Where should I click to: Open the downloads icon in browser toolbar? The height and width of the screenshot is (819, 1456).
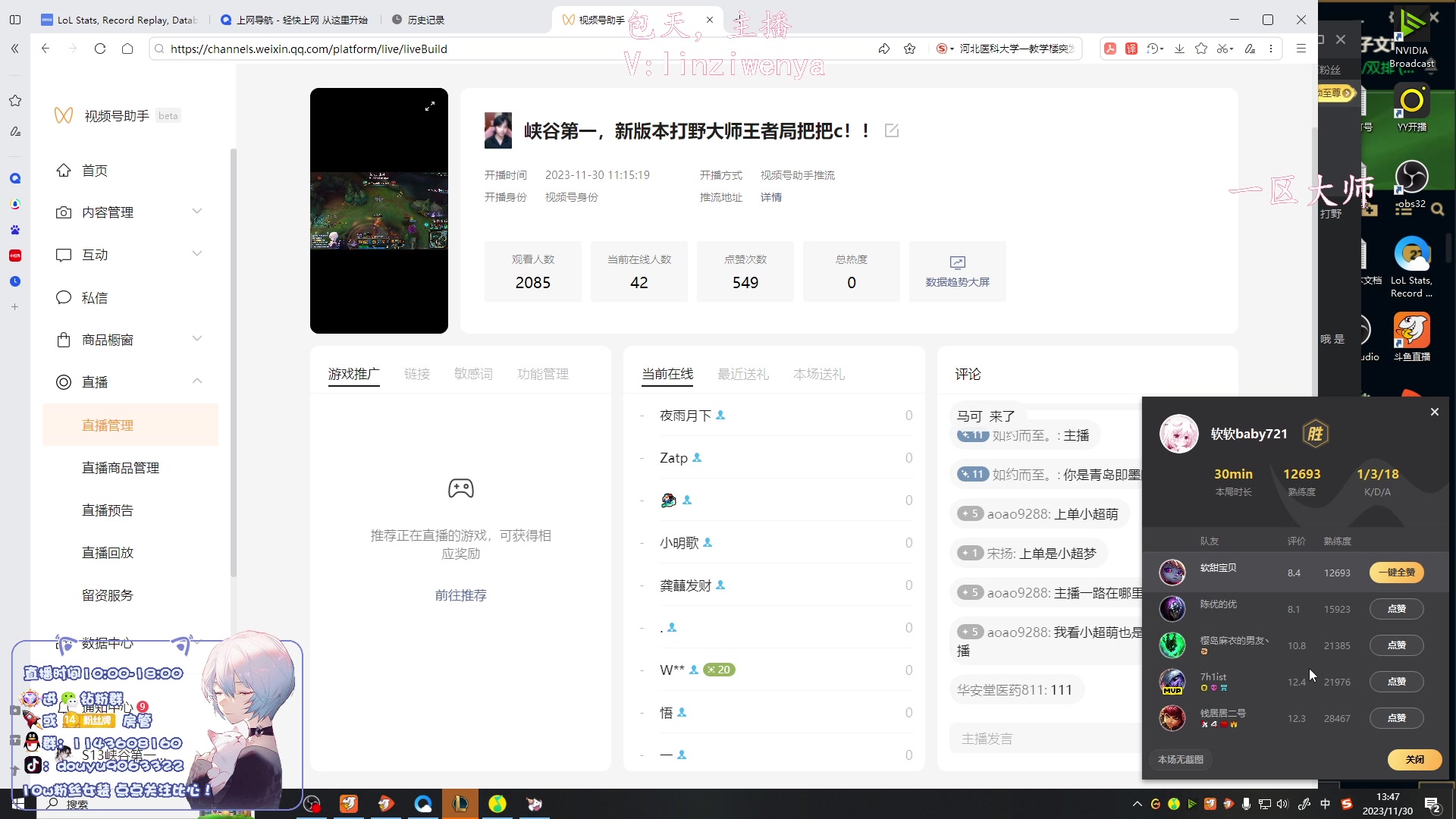pos(1179,49)
